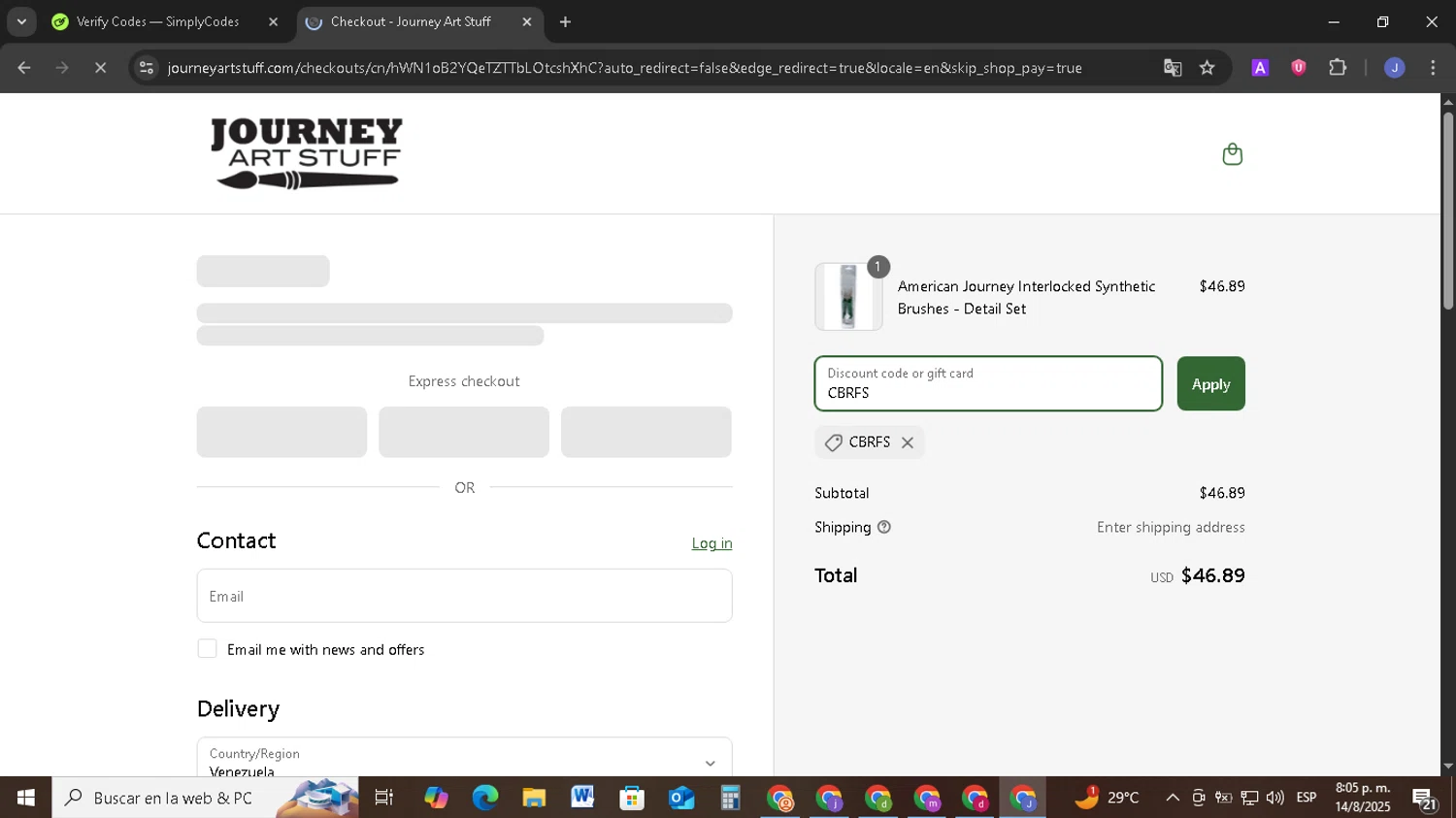Image resolution: width=1456 pixels, height=818 pixels.
Task: Click the taskbar search box
Action: click(205, 798)
